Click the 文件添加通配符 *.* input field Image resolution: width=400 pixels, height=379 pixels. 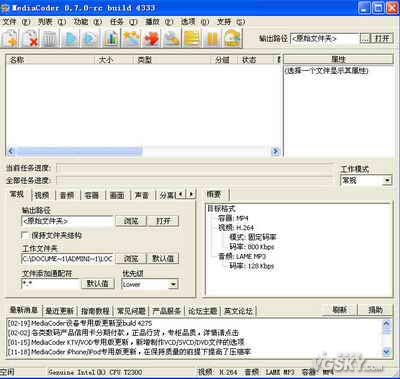51,284
